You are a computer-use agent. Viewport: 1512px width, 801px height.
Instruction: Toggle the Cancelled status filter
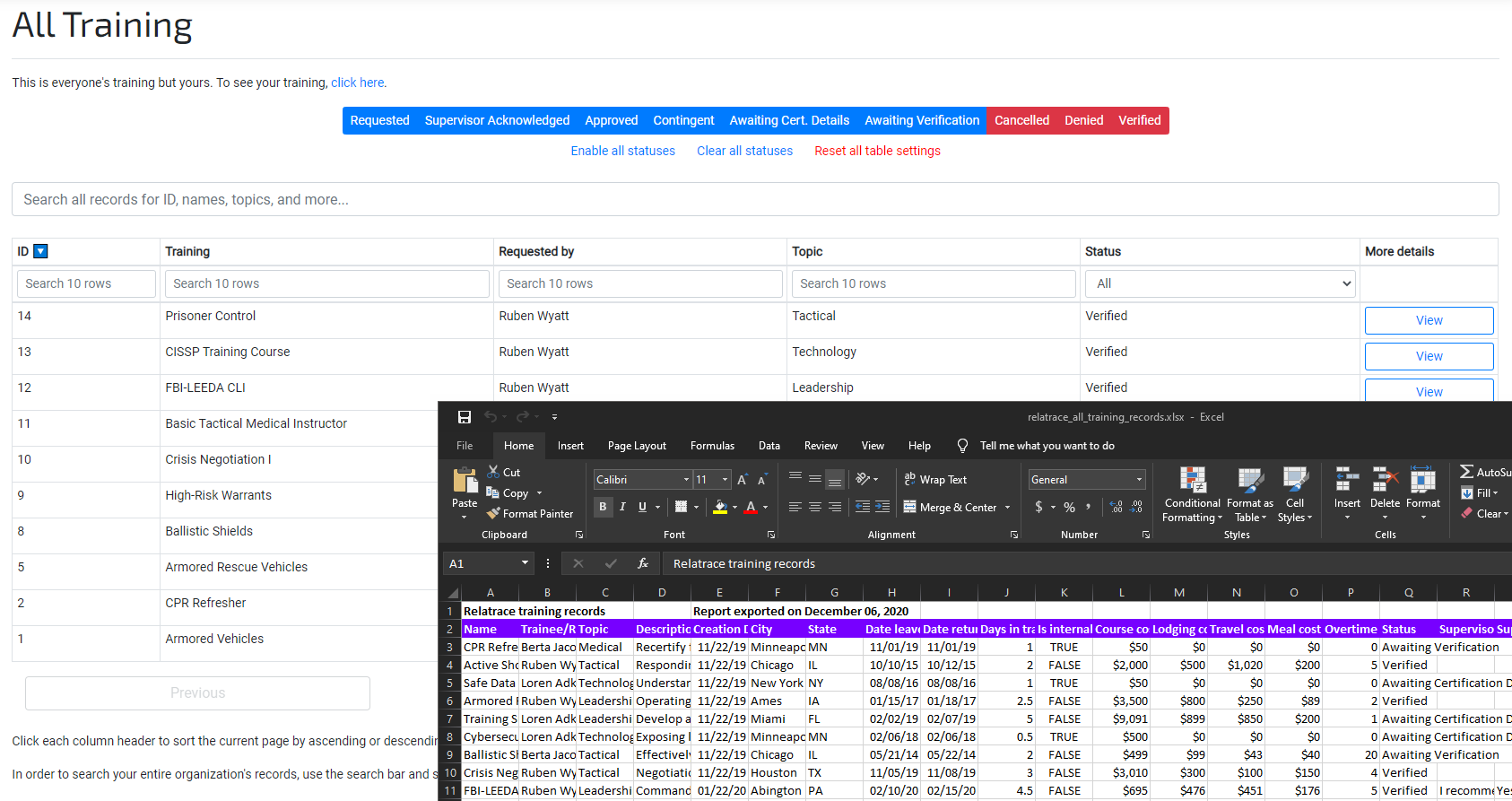[x=1021, y=120]
